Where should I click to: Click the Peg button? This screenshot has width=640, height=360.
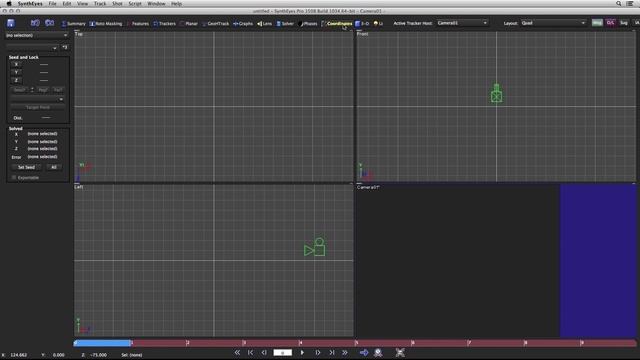pos(43,90)
